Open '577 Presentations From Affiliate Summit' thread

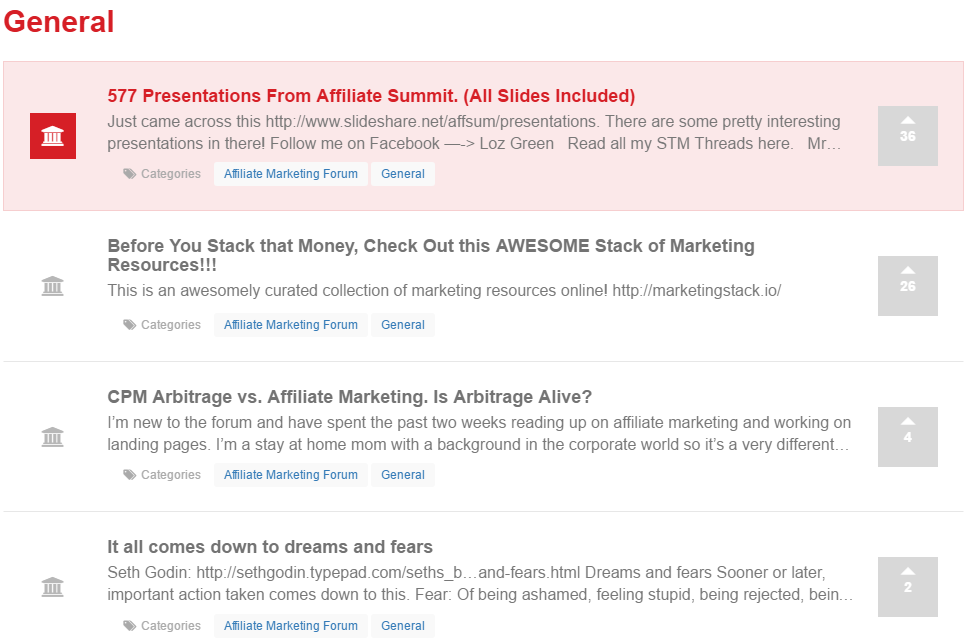[371, 96]
